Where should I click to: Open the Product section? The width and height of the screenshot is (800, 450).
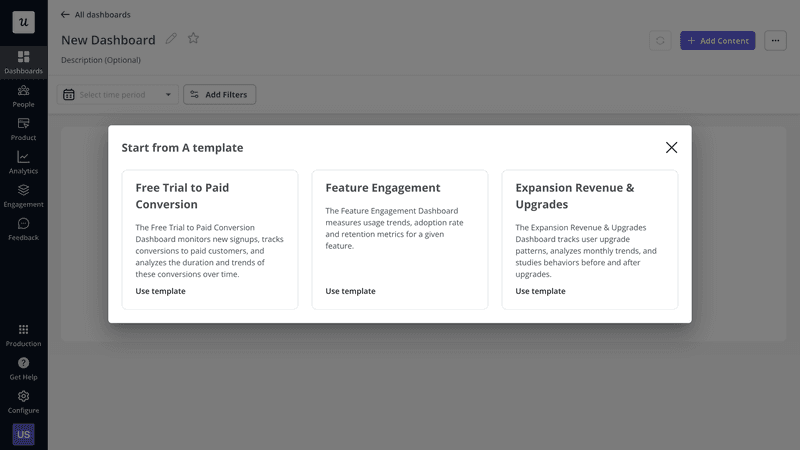23,129
